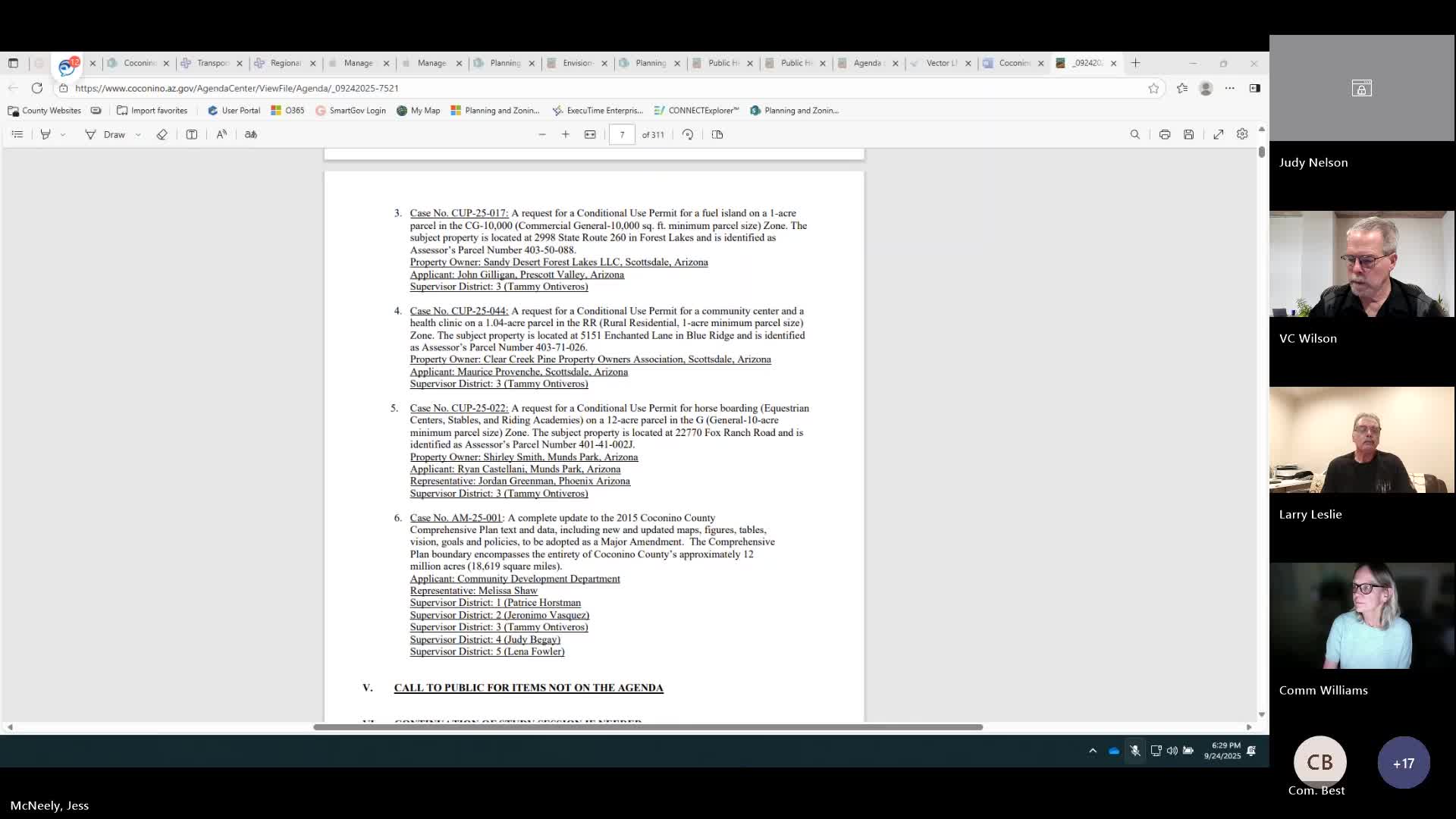Viewport: 1456px width, 819px height.
Task: Click the PDF page number field
Action: click(622, 134)
